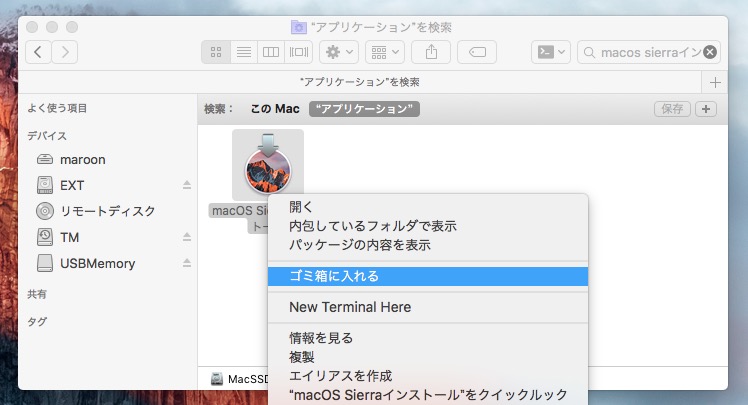Choose ゴミ箱に入れる from context menu

334,275
